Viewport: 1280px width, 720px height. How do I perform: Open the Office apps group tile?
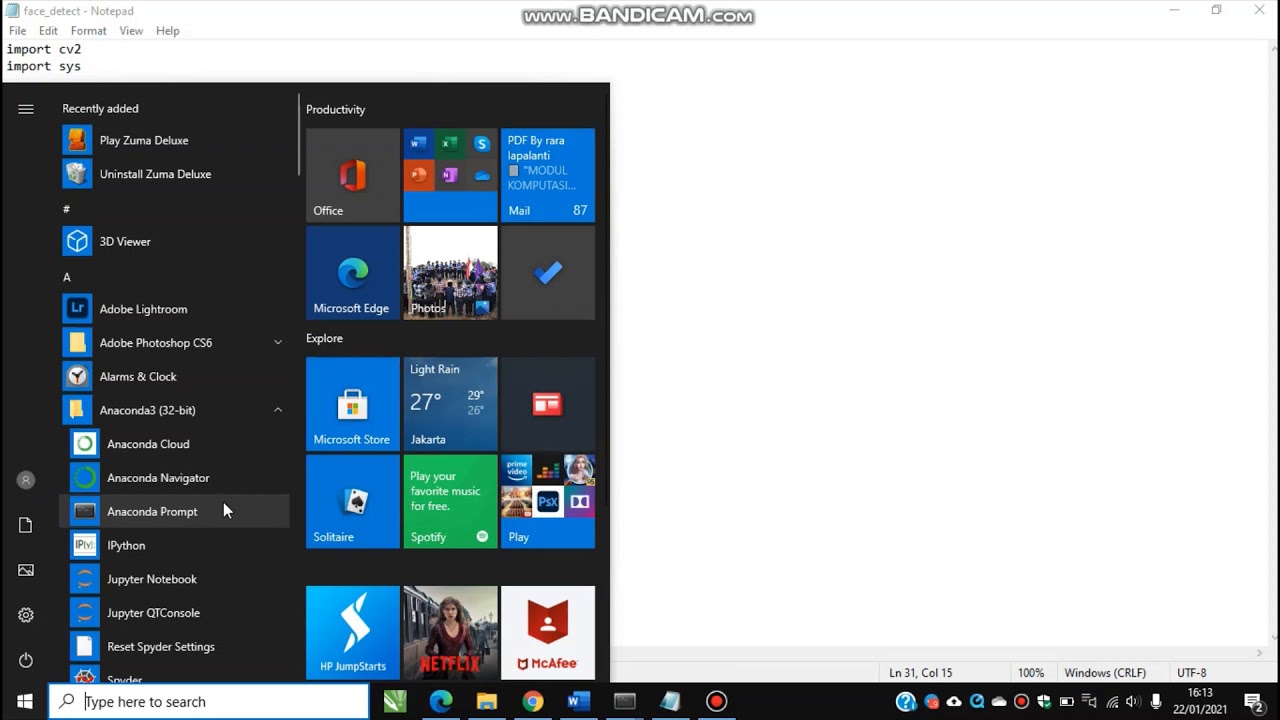tap(450, 175)
